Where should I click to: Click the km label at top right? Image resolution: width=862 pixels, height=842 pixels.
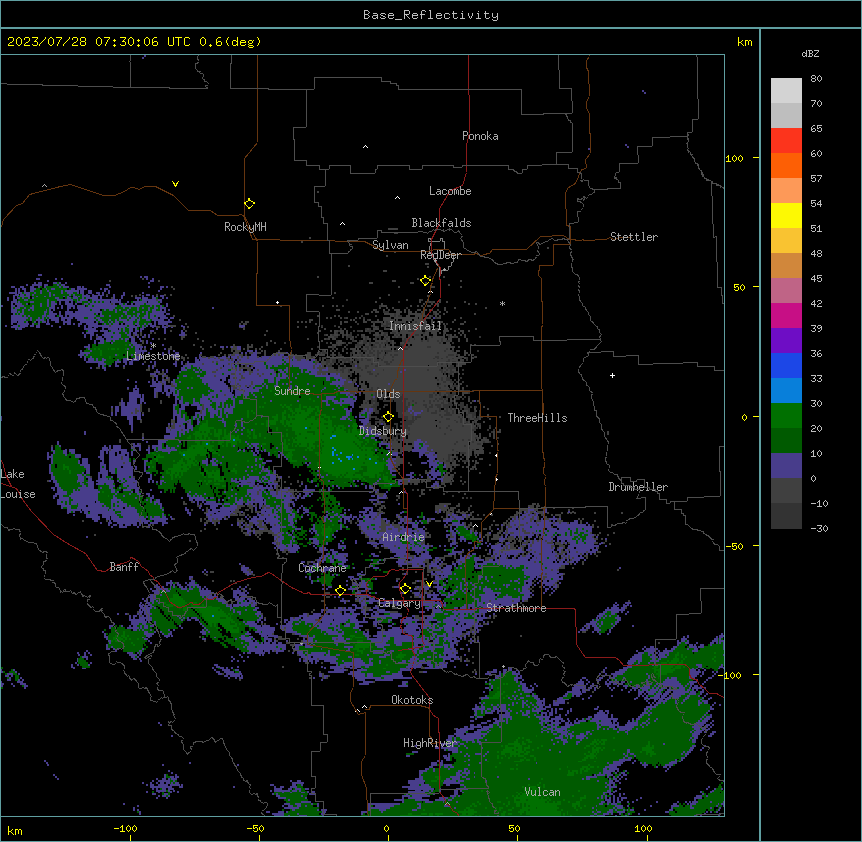click(x=744, y=42)
